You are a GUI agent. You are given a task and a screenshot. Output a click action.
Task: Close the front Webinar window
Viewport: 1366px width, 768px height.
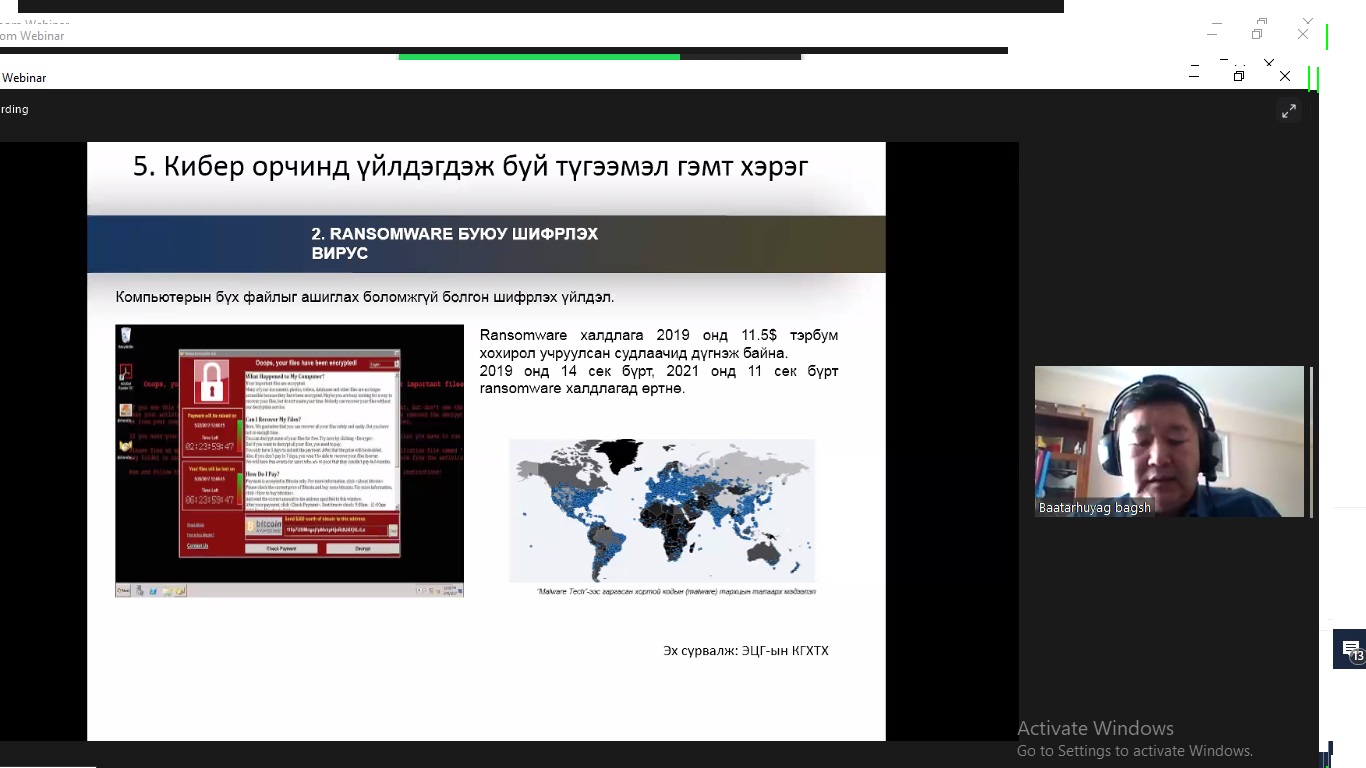(x=1285, y=76)
